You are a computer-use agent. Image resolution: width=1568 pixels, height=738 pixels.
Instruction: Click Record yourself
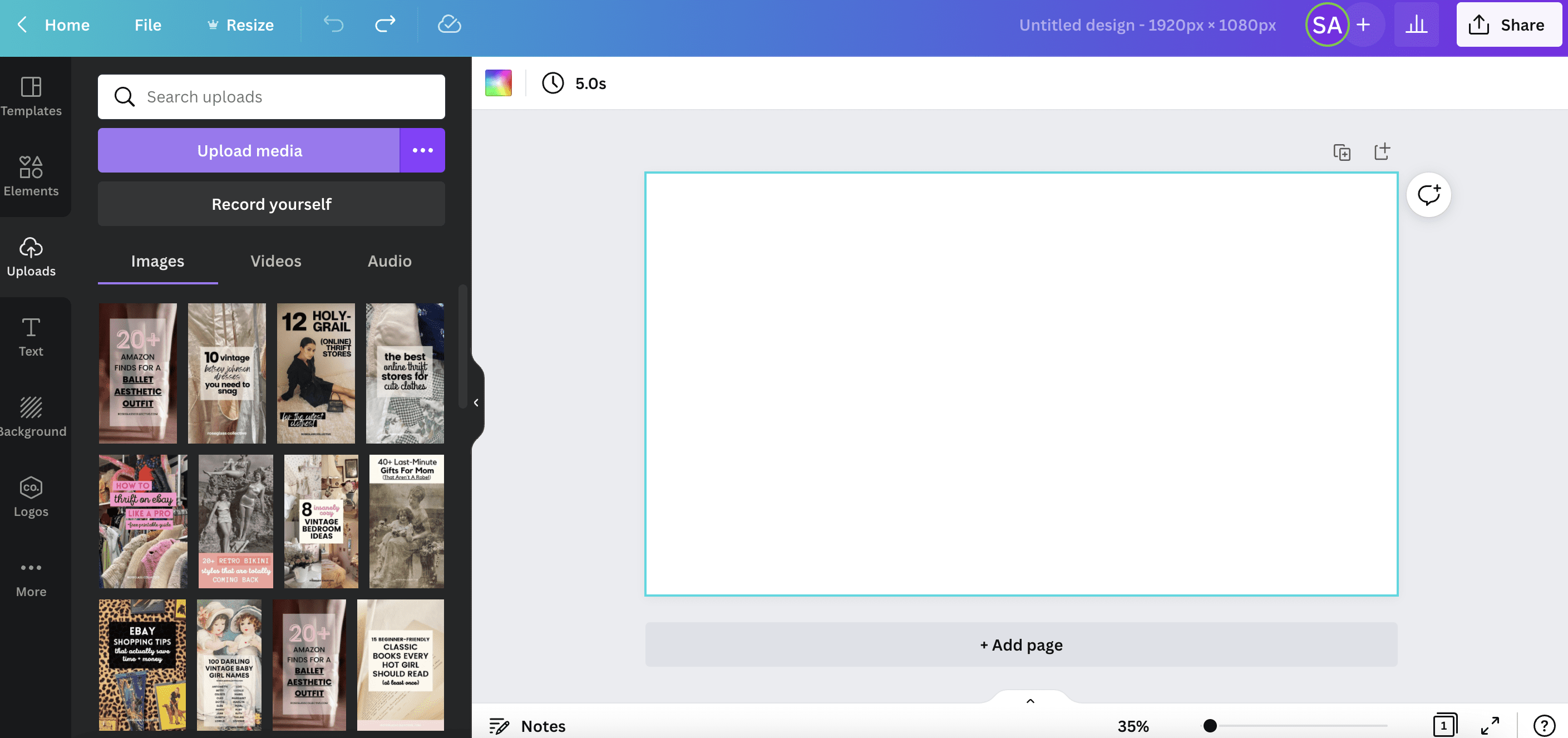coord(271,203)
